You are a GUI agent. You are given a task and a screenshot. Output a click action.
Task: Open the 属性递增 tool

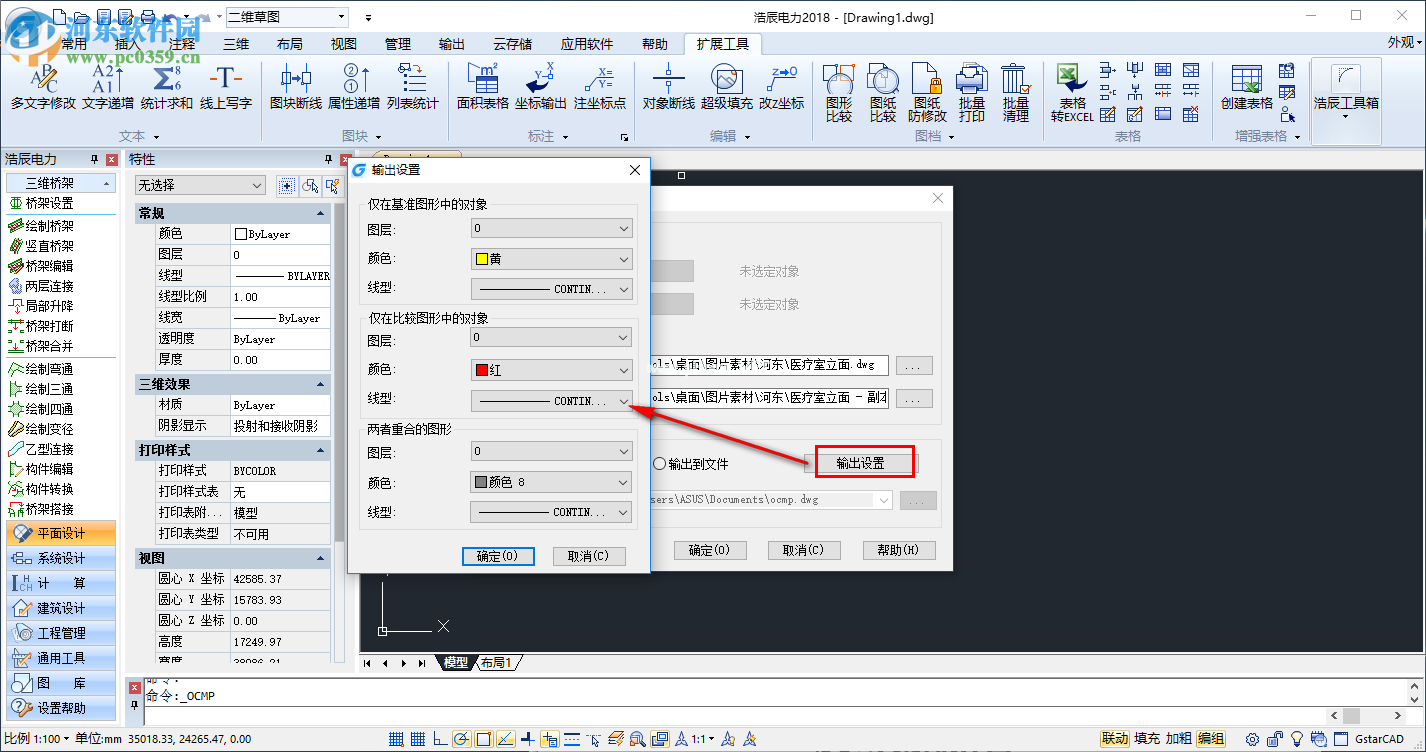click(x=354, y=87)
